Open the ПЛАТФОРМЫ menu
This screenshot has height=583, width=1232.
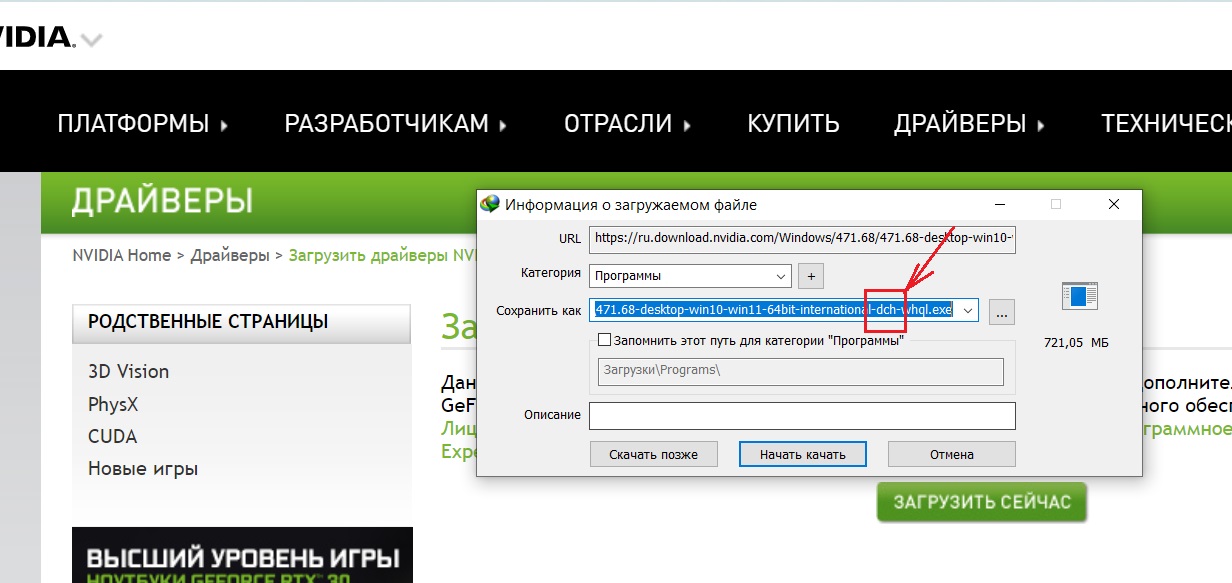point(143,124)
